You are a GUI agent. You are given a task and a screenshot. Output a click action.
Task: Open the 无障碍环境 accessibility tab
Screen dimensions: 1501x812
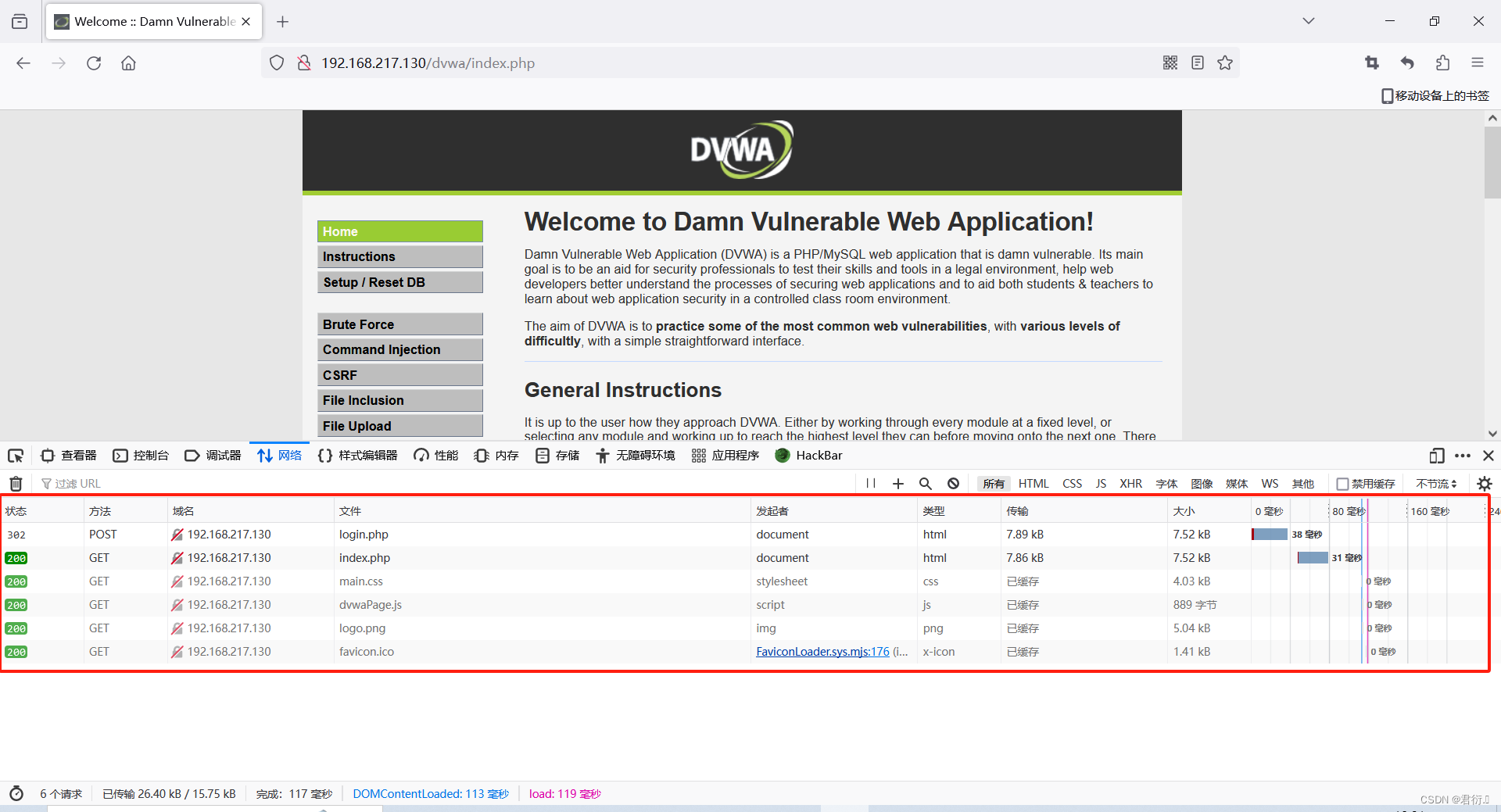point(636,456)
